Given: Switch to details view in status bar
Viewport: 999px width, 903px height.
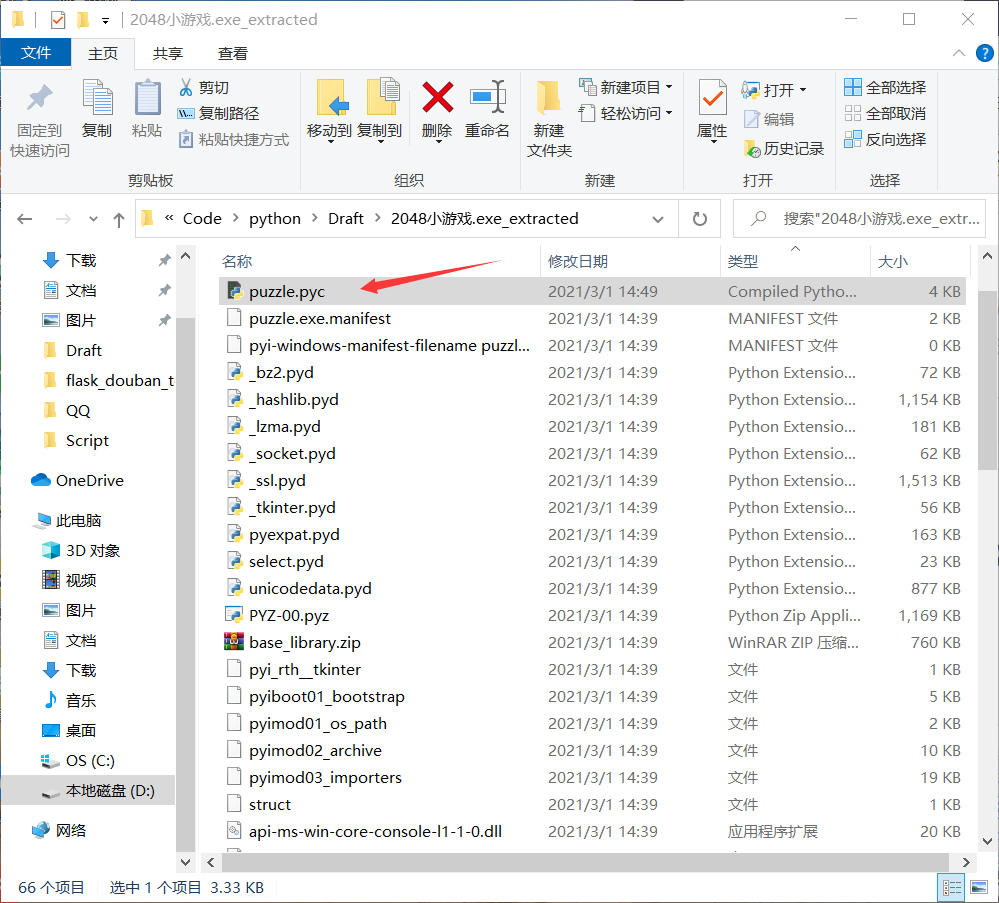Looking at the screenshot, I should point(951,886).
